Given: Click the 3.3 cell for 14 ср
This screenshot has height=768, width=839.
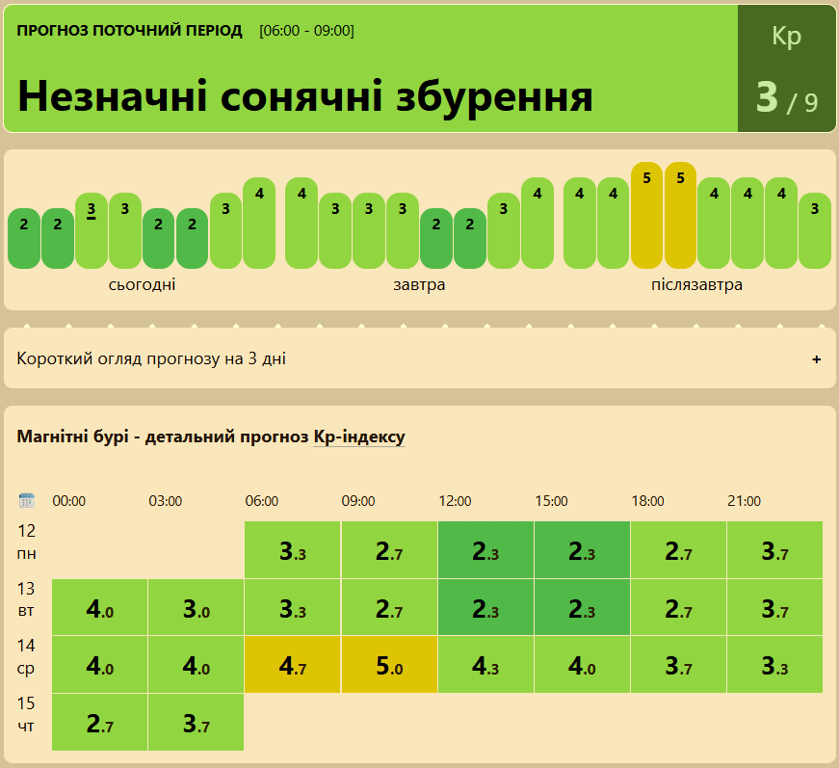Looking at the screenshot, I should point(775,665).
